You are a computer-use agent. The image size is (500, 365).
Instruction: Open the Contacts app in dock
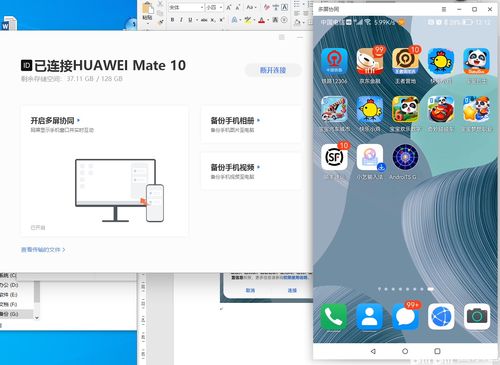coord(369,316)
